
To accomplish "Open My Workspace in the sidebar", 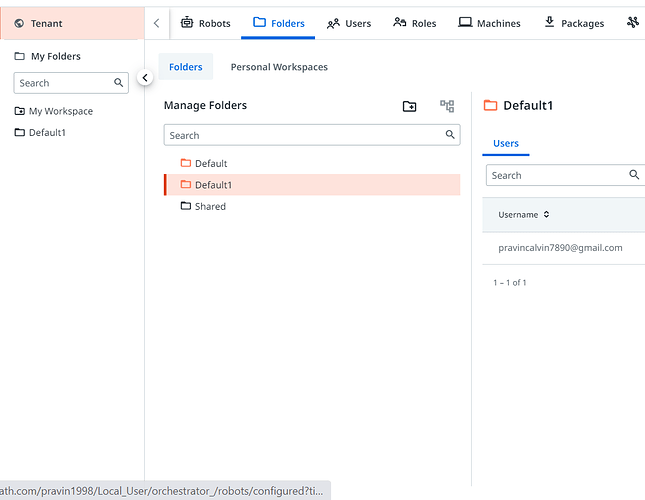I will pos(60,111).
